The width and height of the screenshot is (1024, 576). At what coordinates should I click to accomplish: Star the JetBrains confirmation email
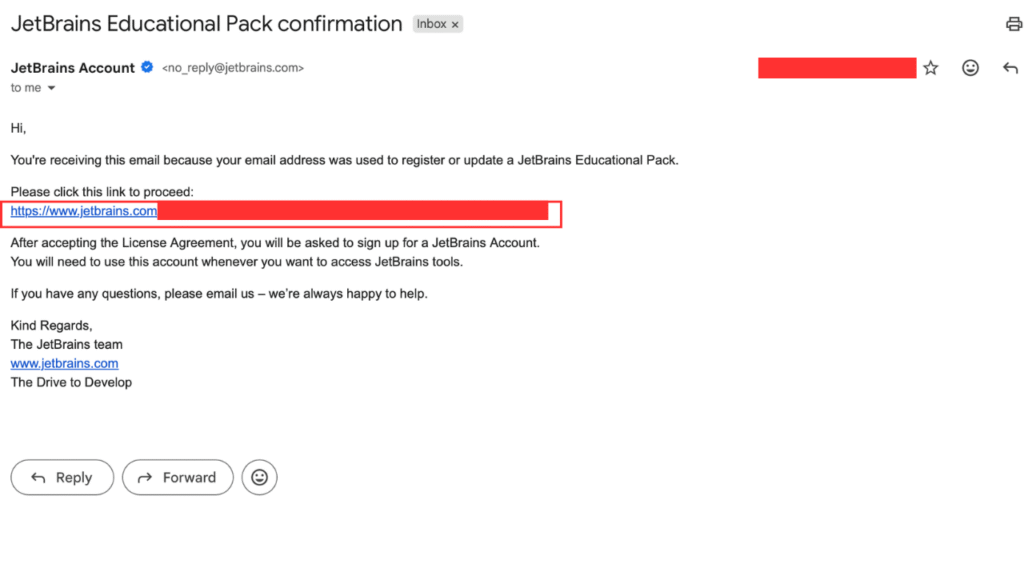coord(931,68)
